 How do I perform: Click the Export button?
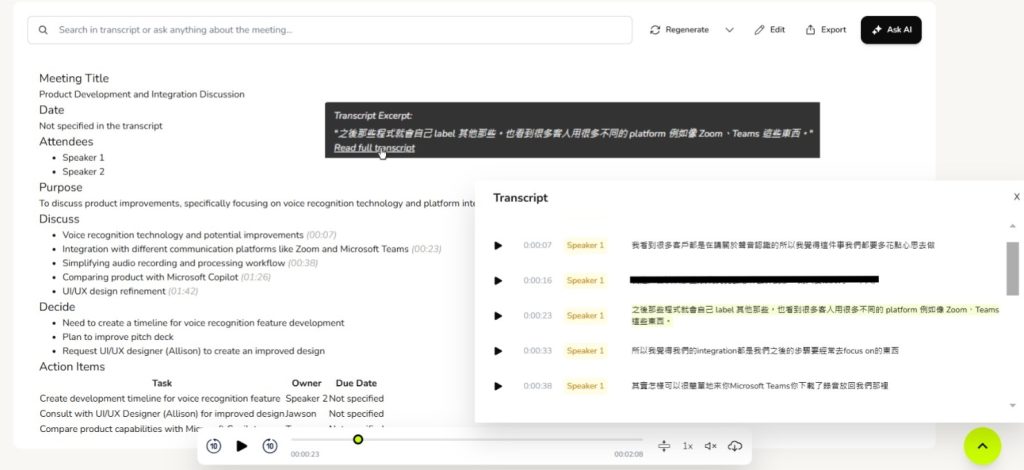pyautogui.click(x=826, y=30)
